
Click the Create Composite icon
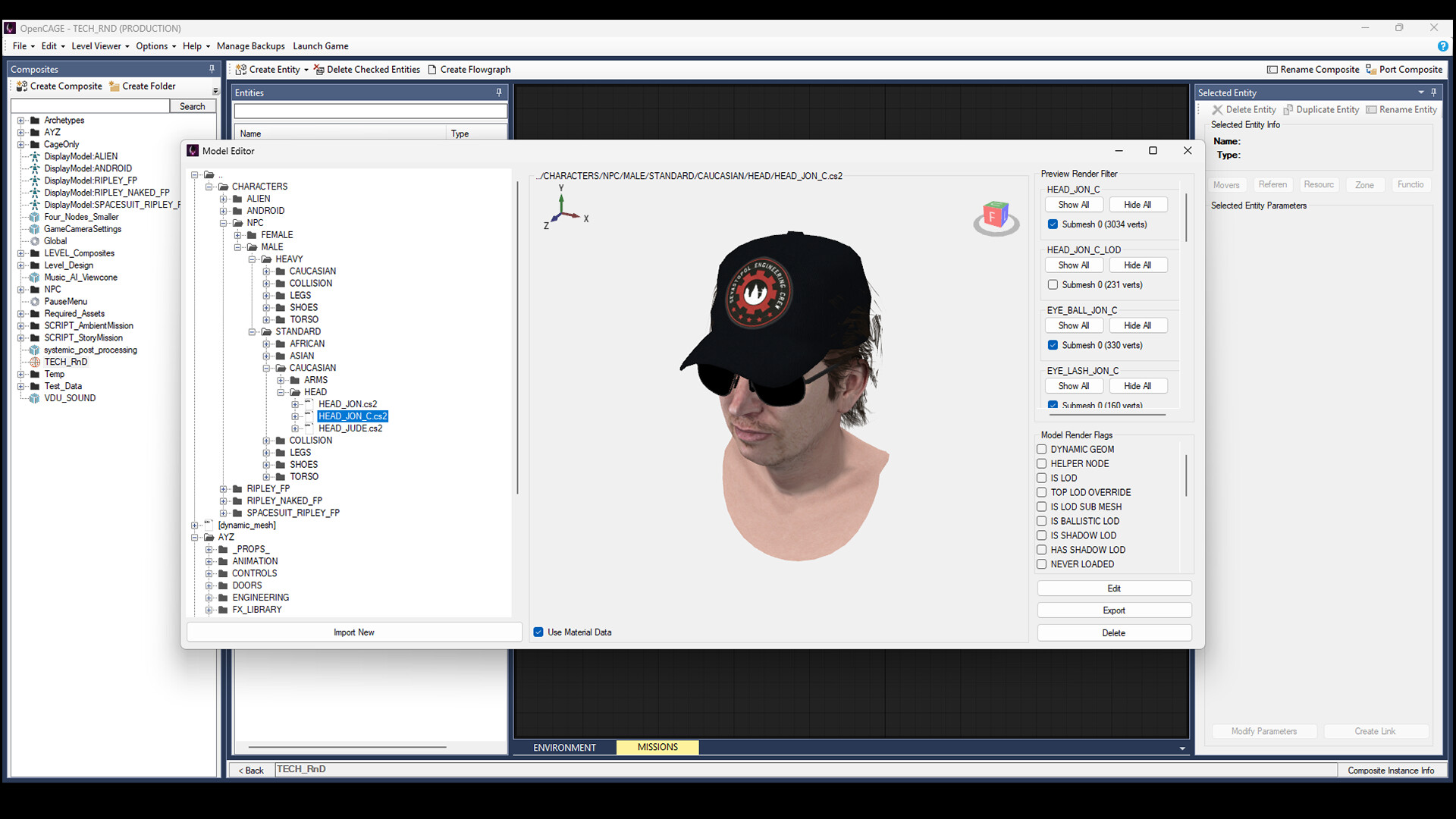(22, 86)
